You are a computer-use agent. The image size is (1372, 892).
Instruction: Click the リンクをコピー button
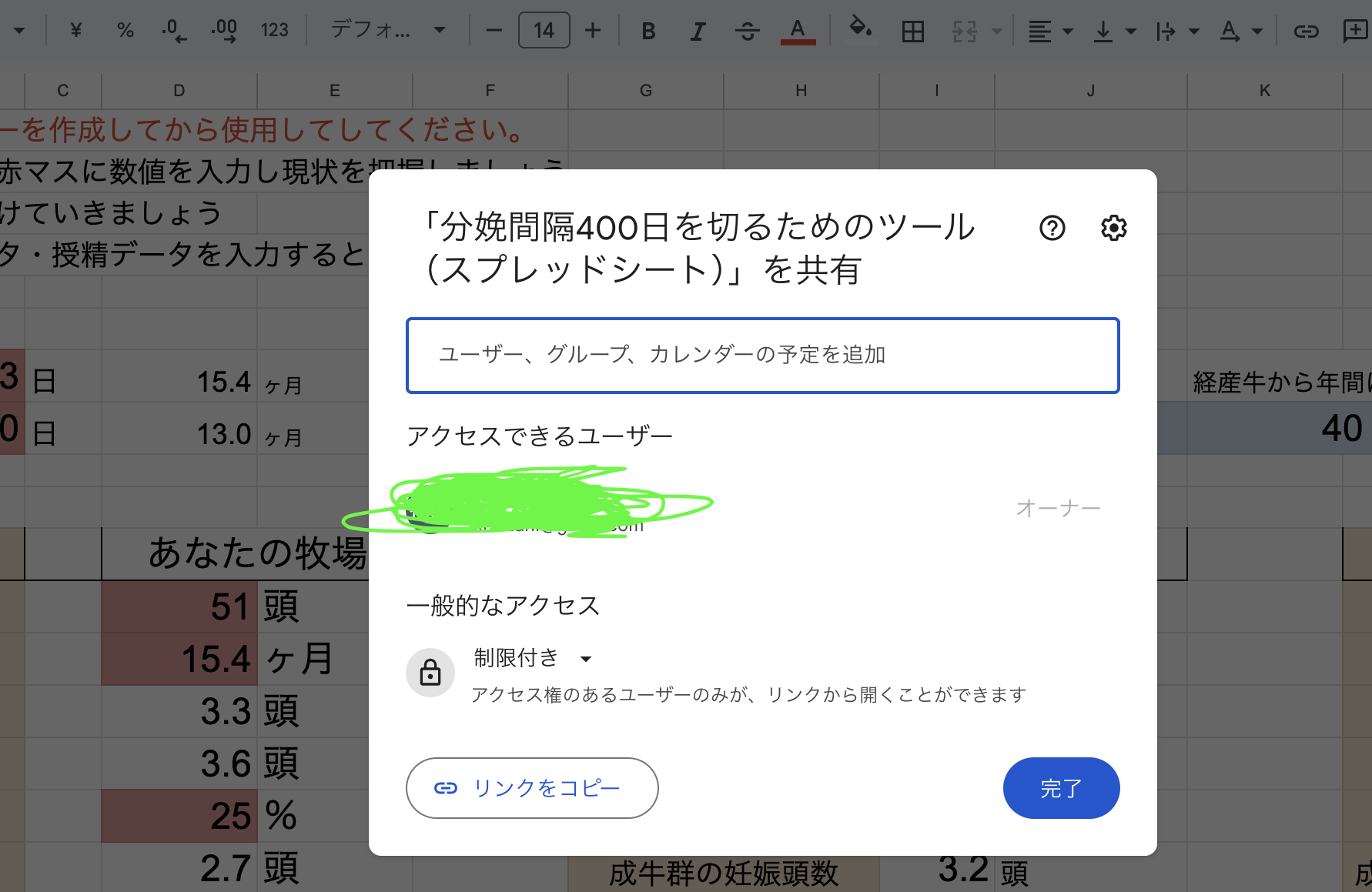tap(532, 788)
